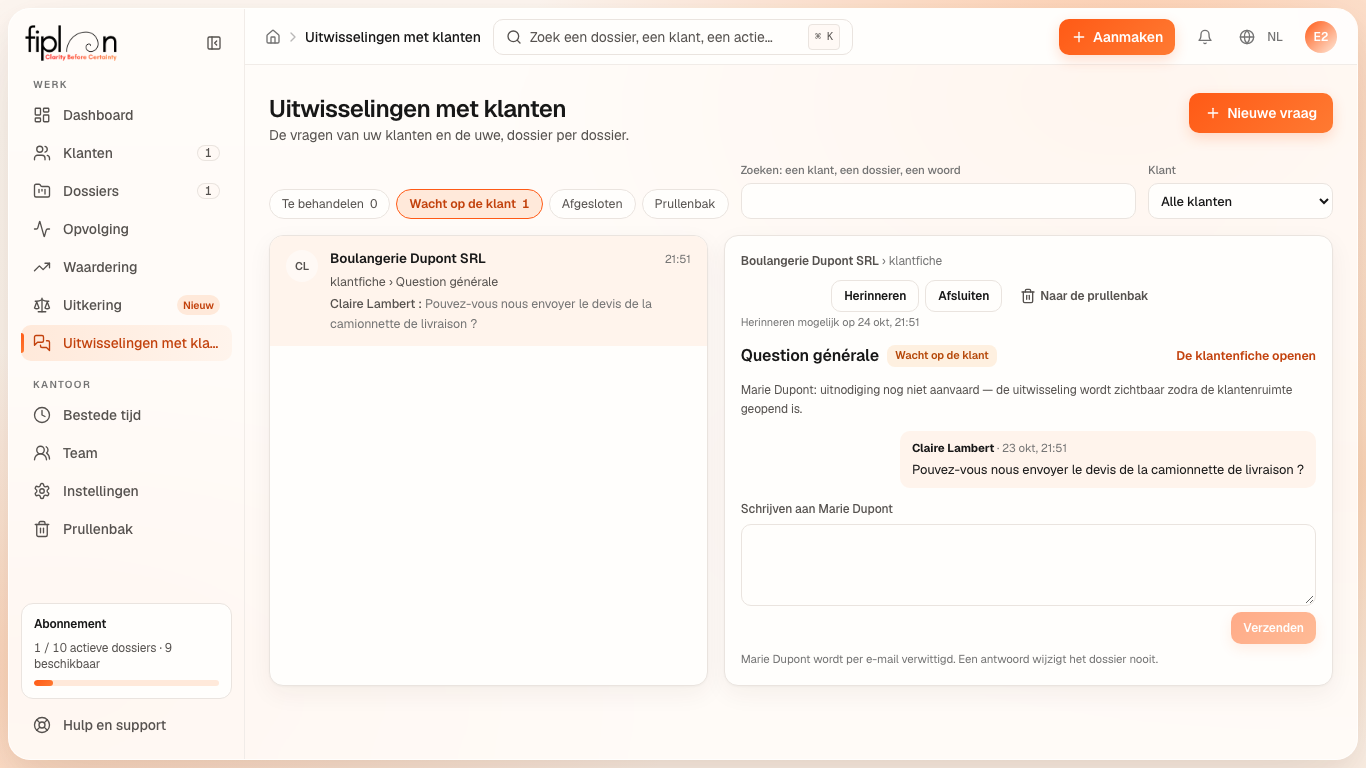Click the Uitwisselingen met klanten breadcrumb text

pos(393,37)
